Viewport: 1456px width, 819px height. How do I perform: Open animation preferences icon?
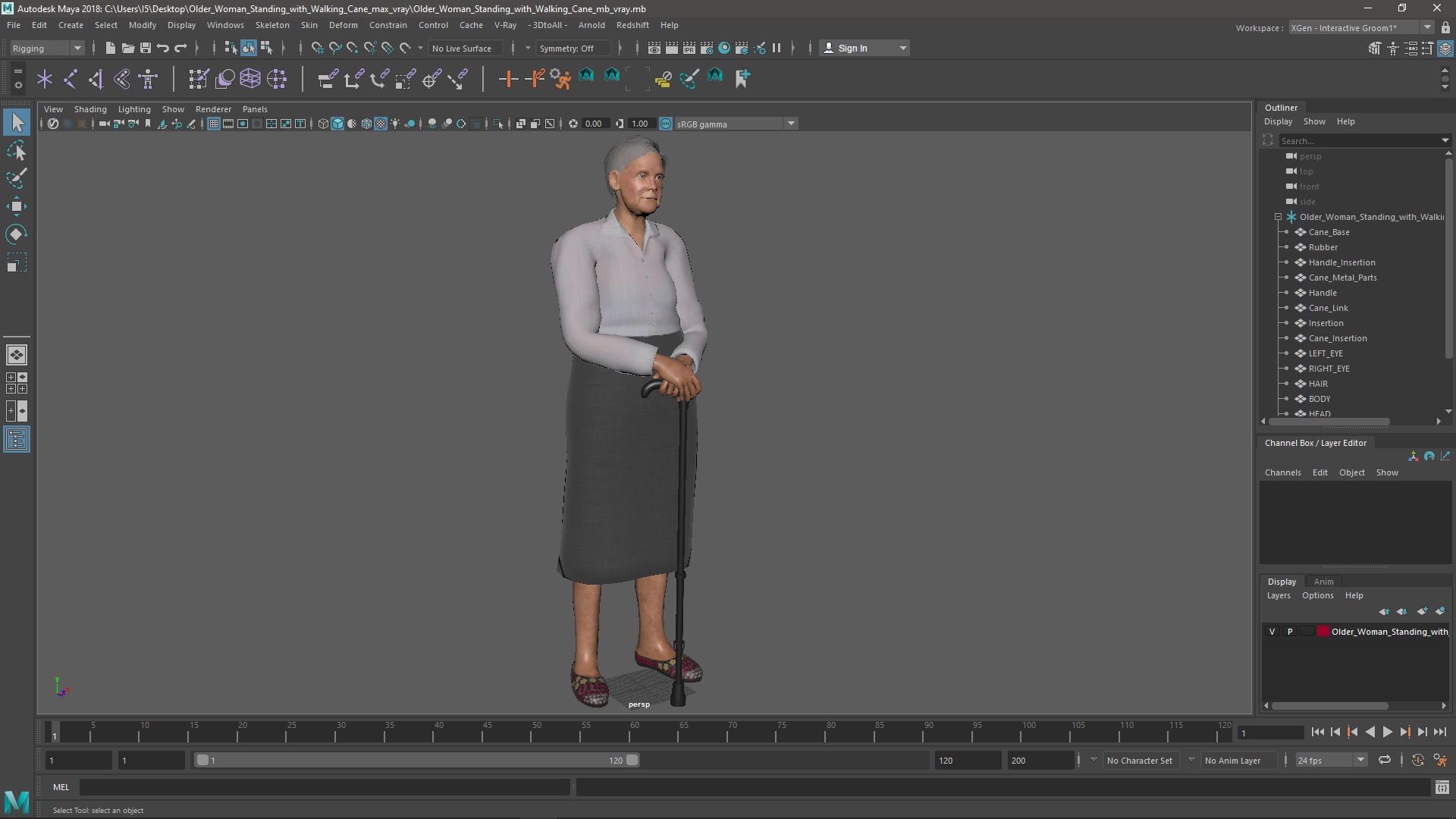pos(1440,760)
